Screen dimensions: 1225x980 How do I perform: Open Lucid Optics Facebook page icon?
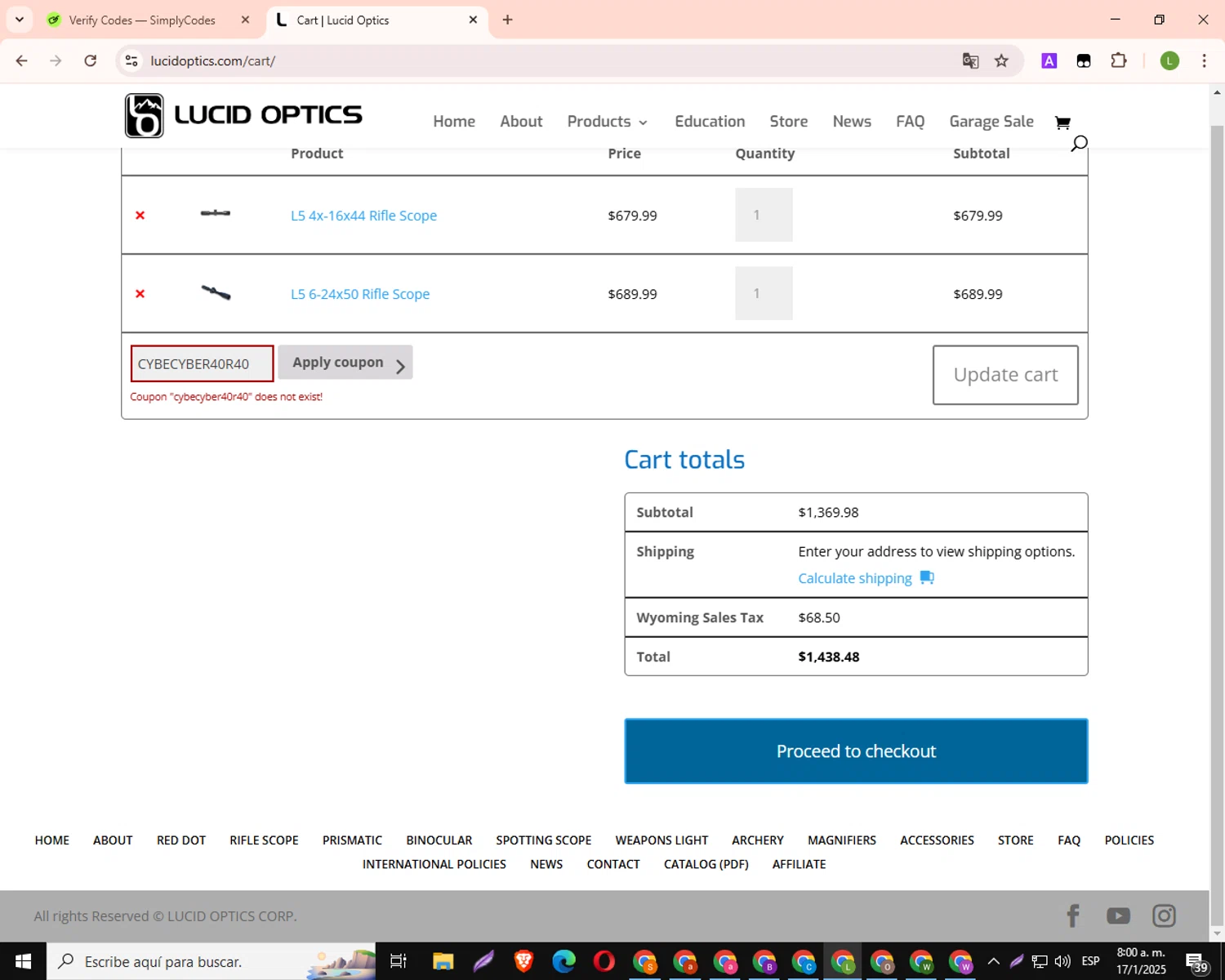(x=1073, y=915)
